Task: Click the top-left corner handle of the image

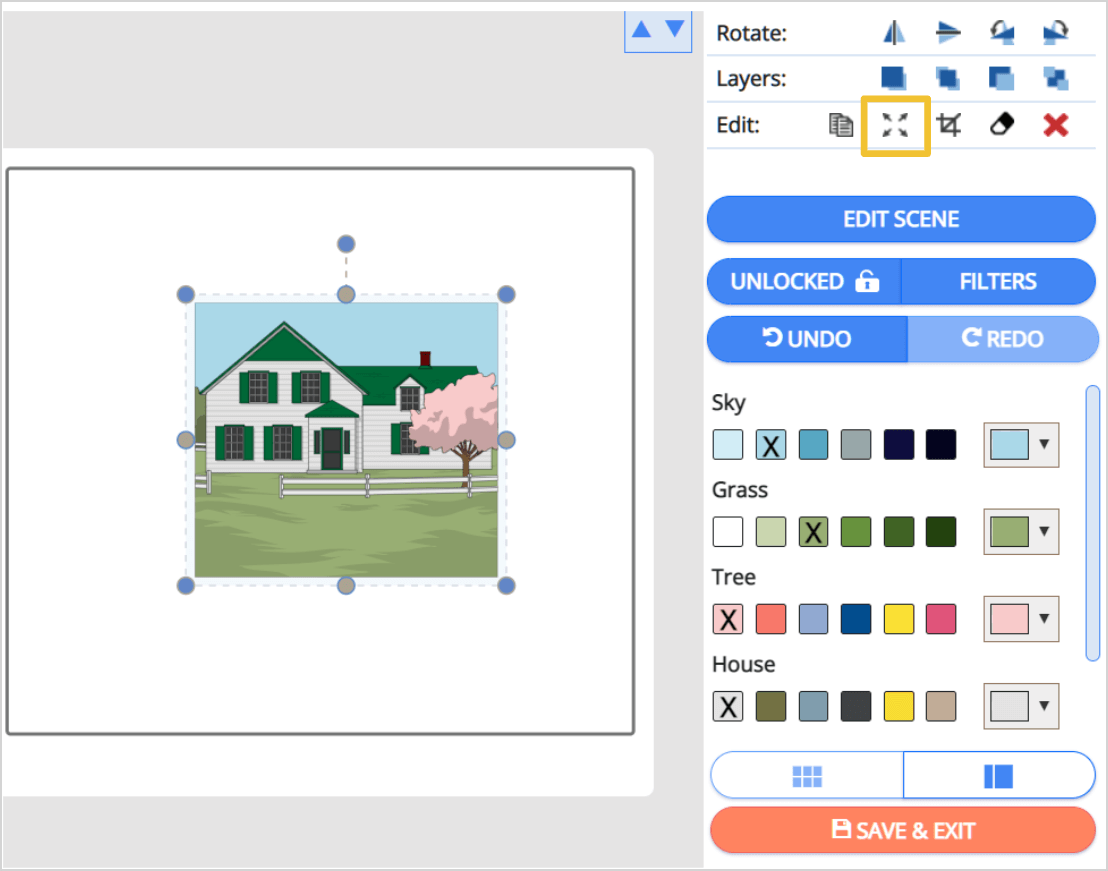Action: point(186,294)
